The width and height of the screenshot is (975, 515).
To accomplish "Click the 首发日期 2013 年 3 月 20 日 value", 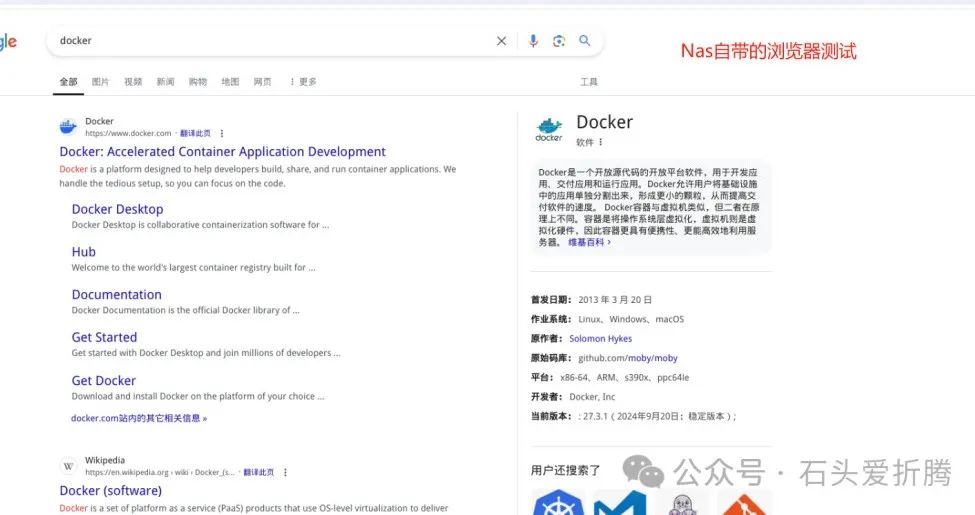I will click(x=615, y=300).
